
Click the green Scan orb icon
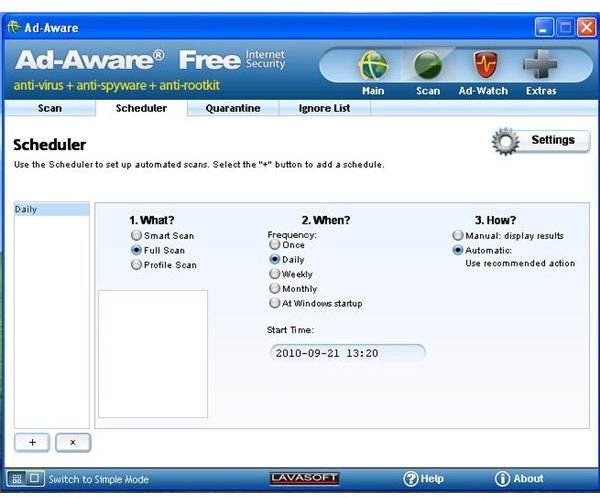(x=428, y=65)
